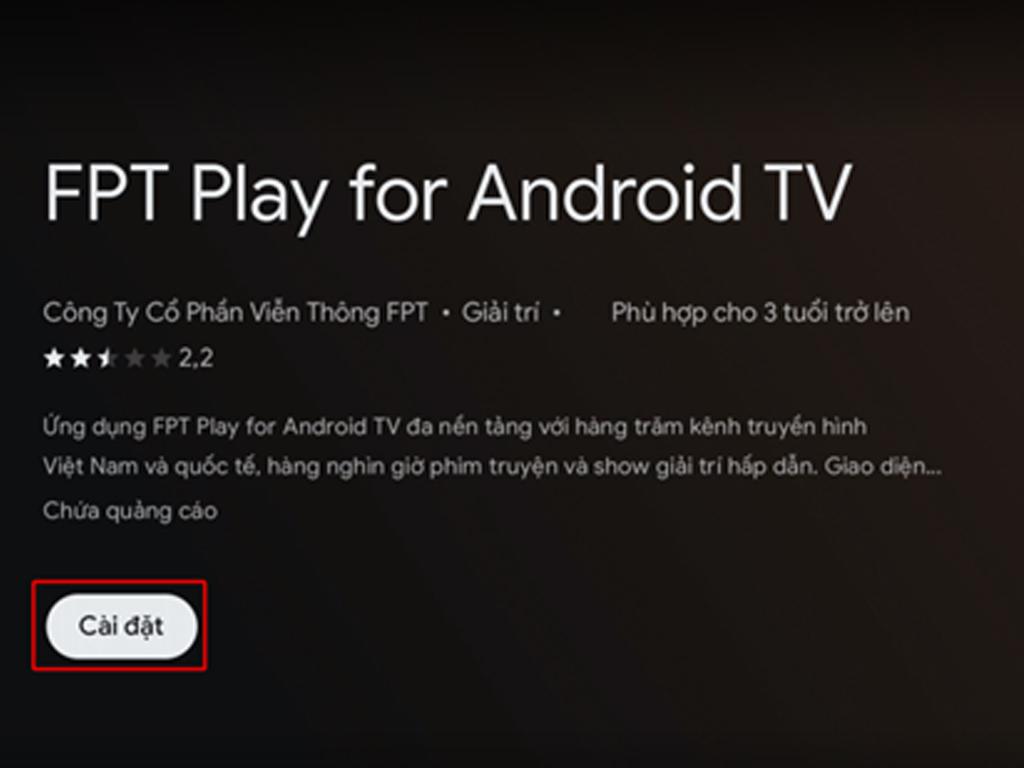Click the second description line starting Việt Nam và quốc tế

coord(492,467)
